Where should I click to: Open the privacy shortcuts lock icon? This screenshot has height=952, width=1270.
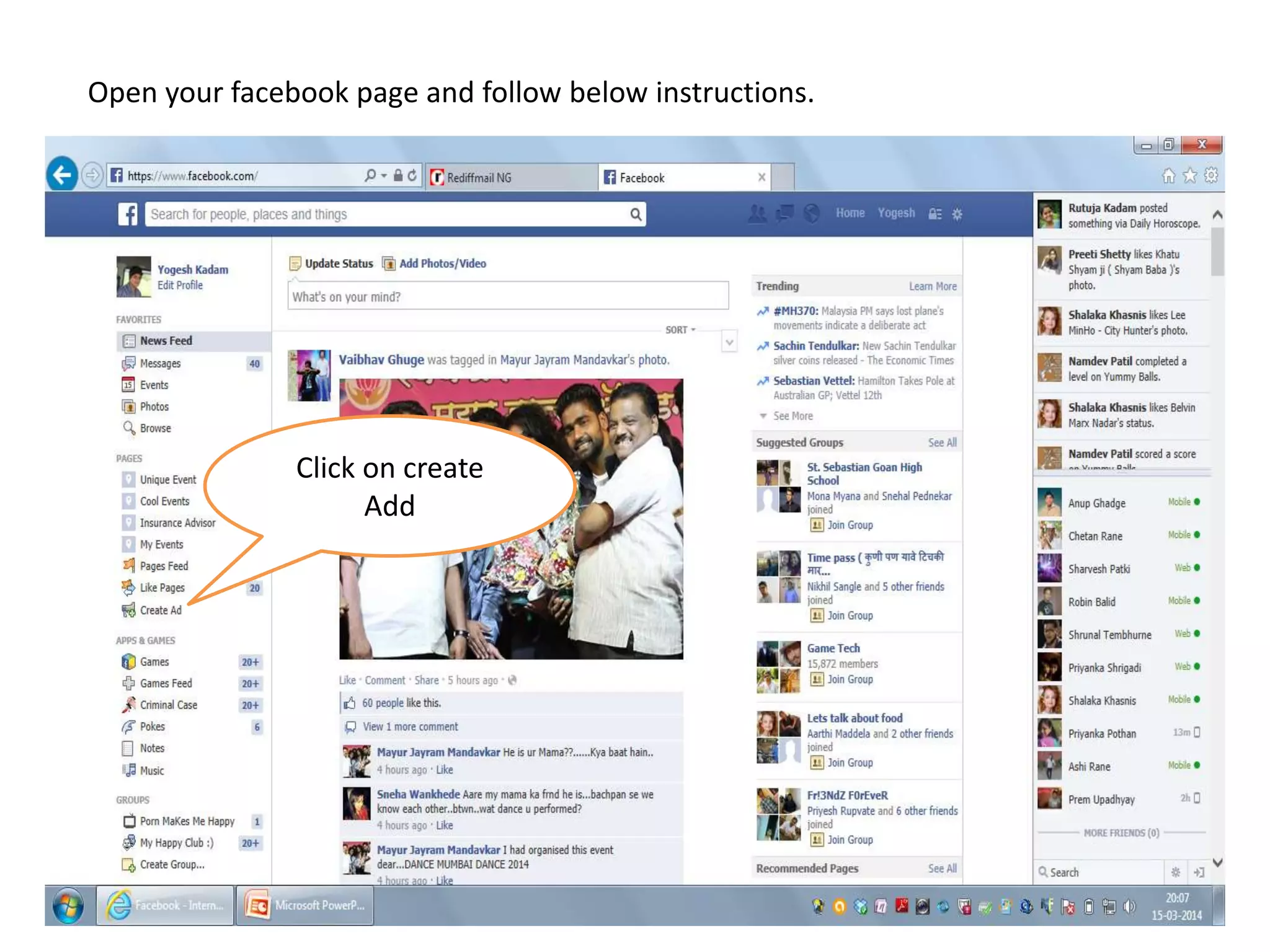tap(935, 214)
